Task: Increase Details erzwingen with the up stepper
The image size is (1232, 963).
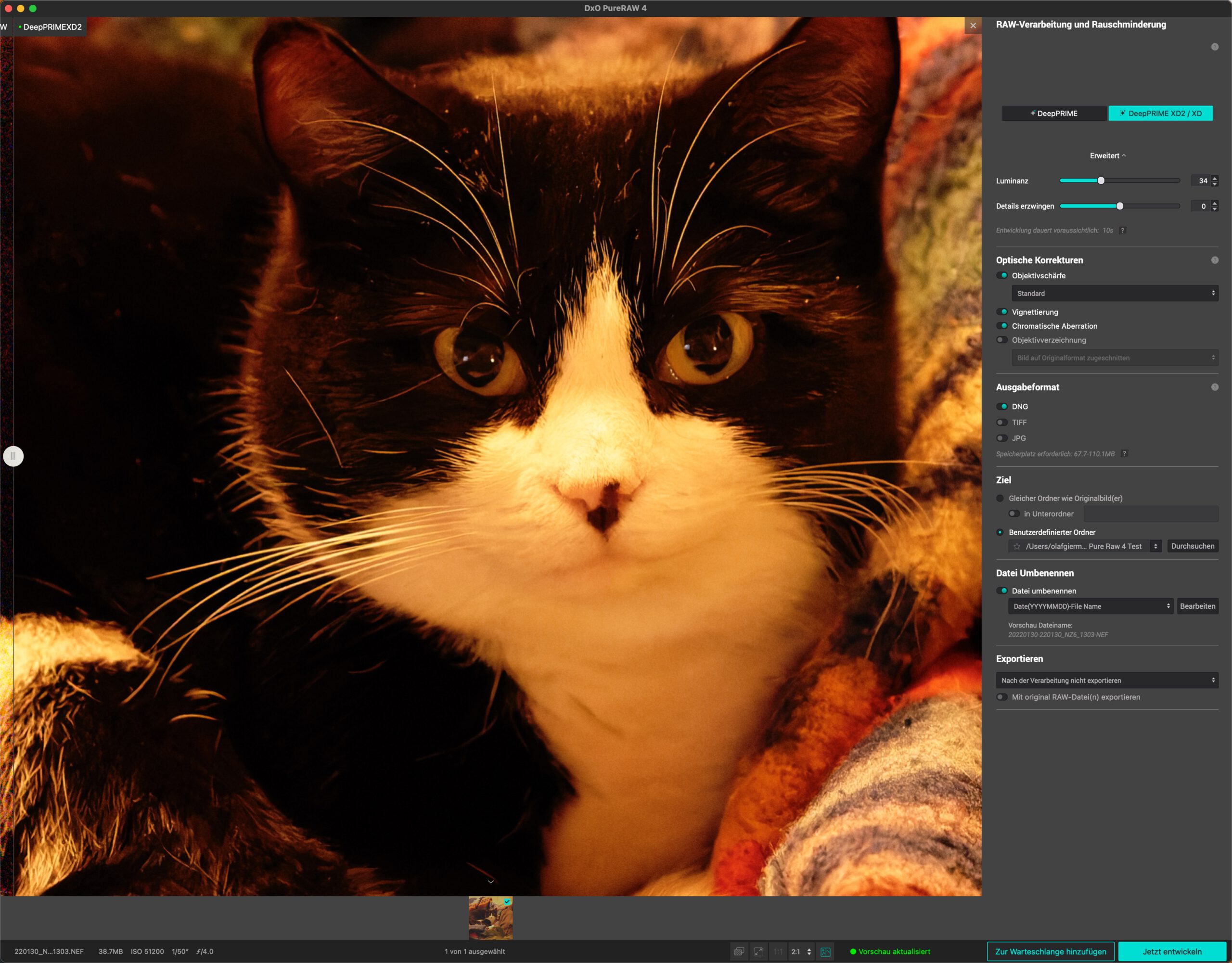Action: pos(1215,203)
